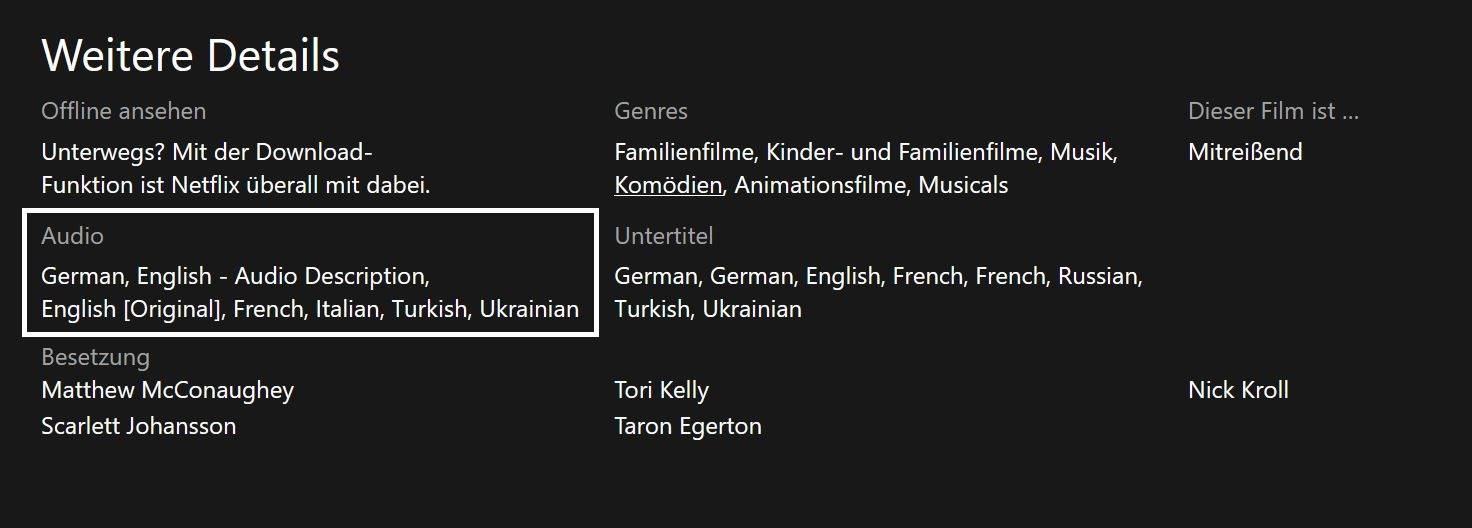
Task: Click the Untertitel section heading
Action: coord(663,236)
